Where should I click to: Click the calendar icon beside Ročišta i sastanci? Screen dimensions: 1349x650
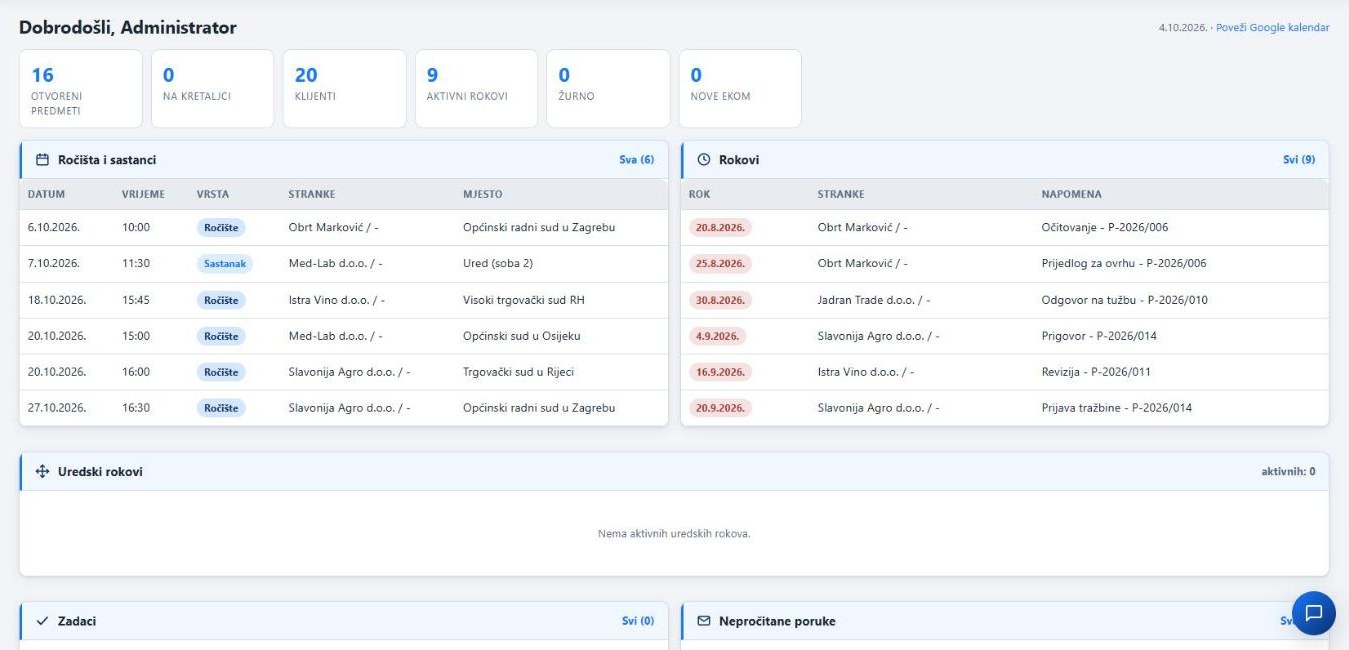(43, 160)
